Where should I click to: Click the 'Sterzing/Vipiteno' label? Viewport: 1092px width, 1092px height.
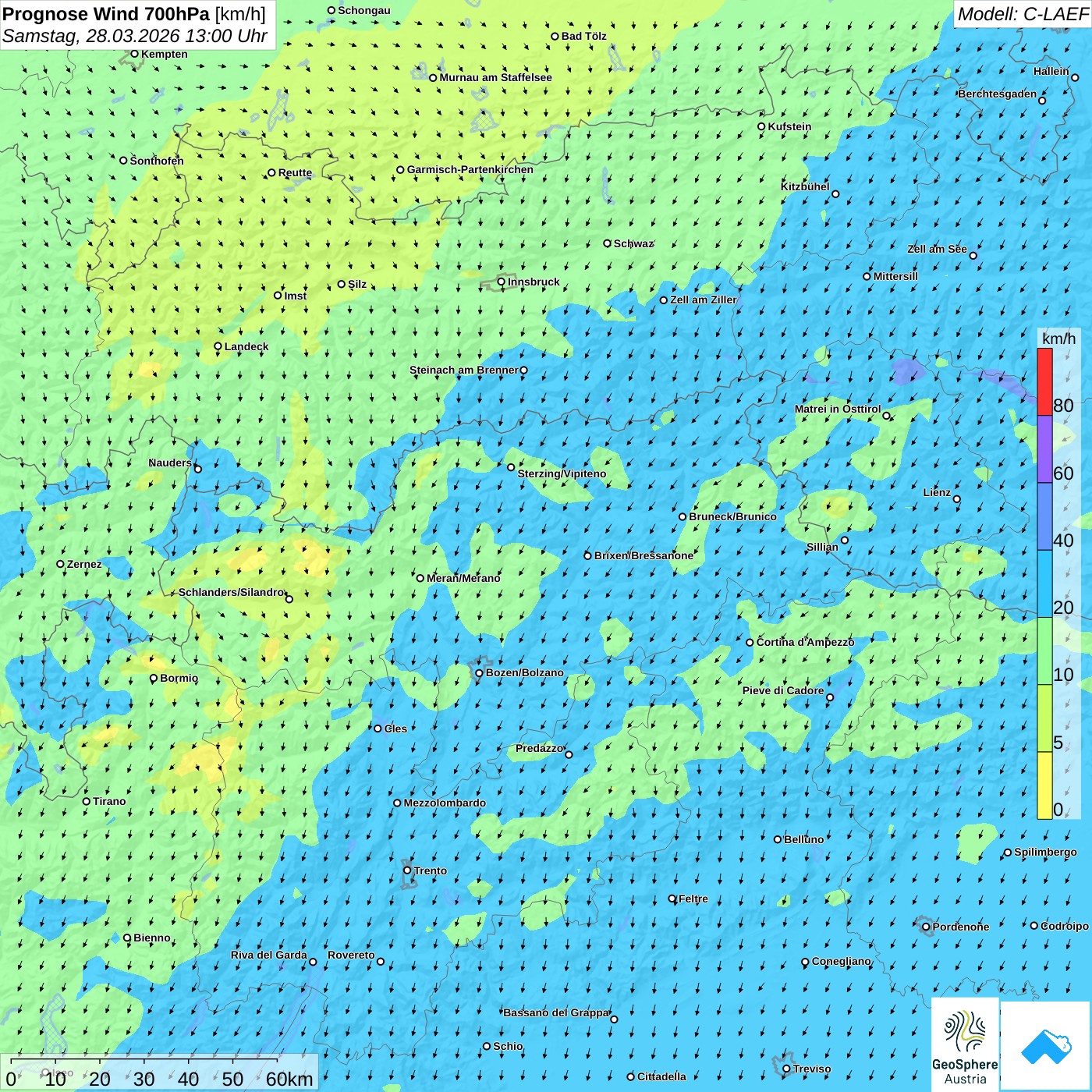point(562,473)
